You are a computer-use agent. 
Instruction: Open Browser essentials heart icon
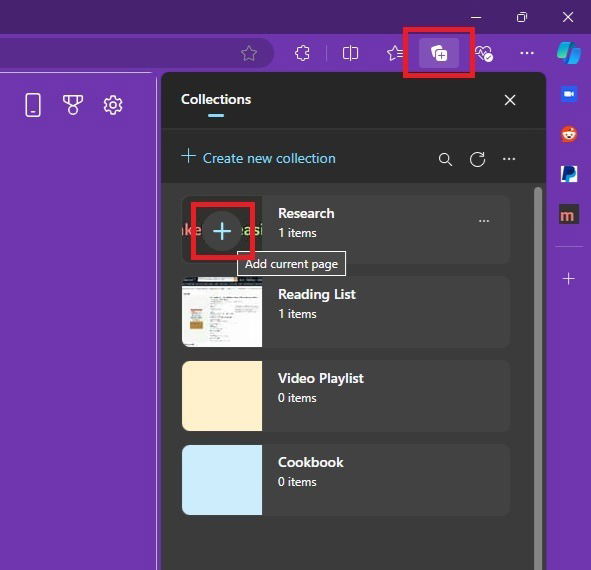click(484, 53)
